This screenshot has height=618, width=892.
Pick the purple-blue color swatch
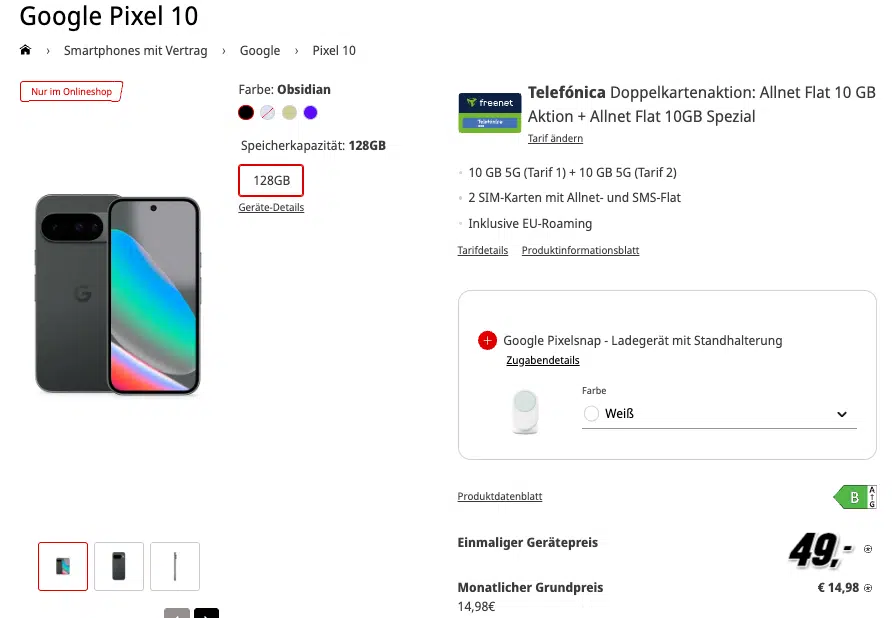click(x=311, y=113)
